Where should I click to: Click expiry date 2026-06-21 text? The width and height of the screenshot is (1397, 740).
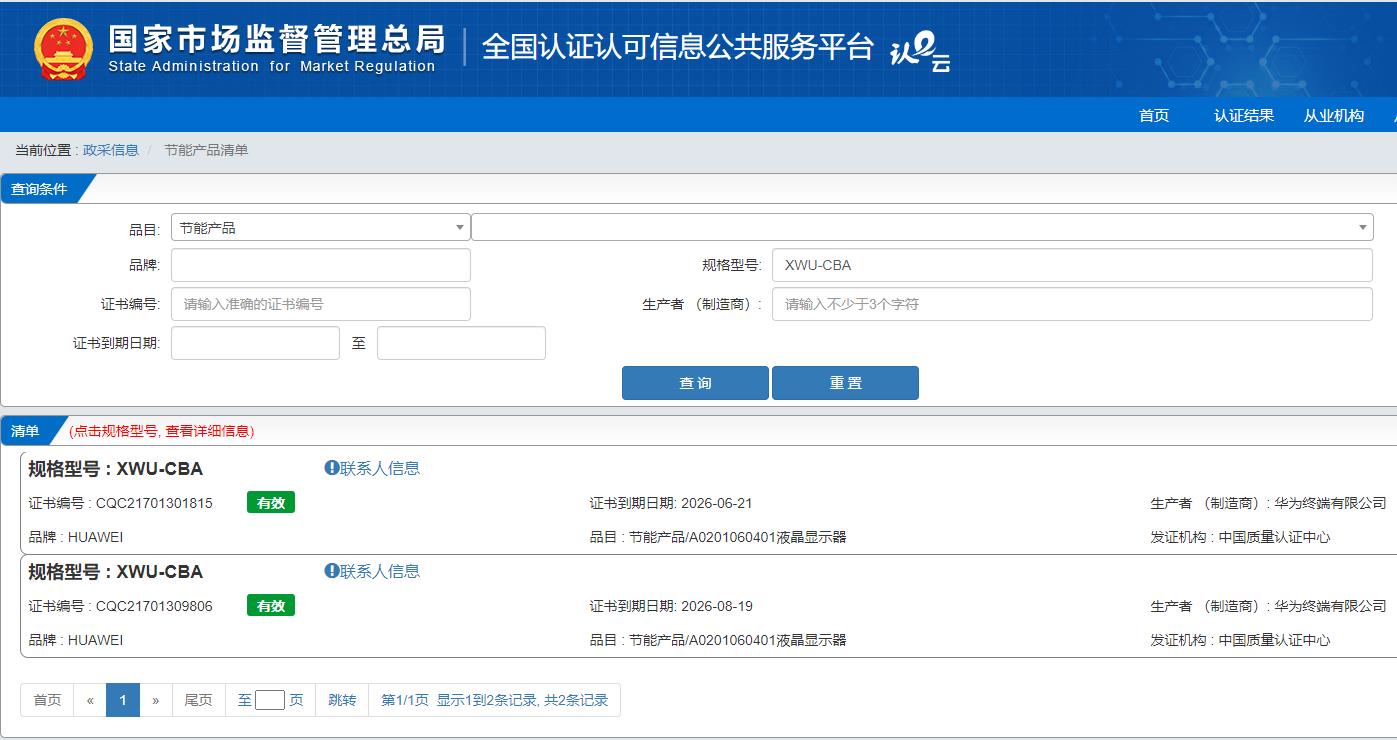716,503
